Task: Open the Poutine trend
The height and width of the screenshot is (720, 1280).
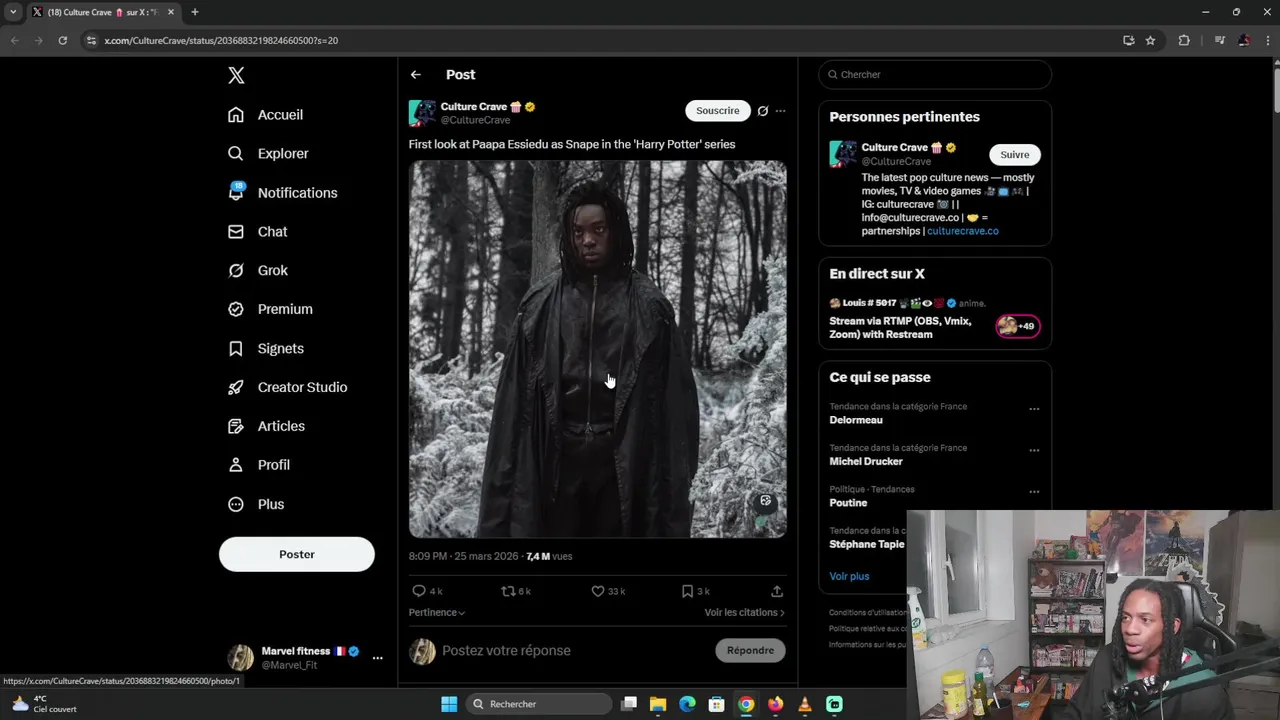Action: coord(848,503)
